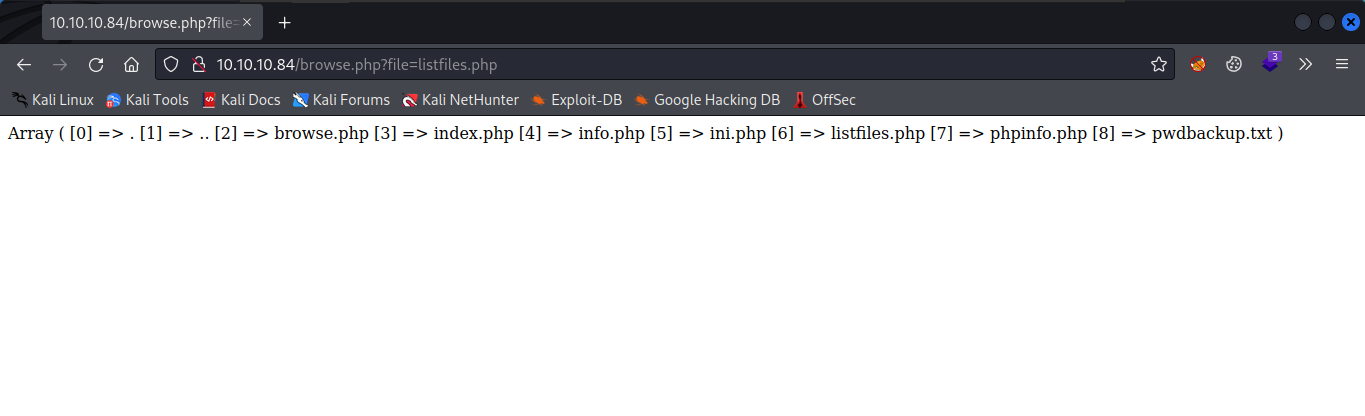Open the Kali Tools bookmark

[147, 99]
